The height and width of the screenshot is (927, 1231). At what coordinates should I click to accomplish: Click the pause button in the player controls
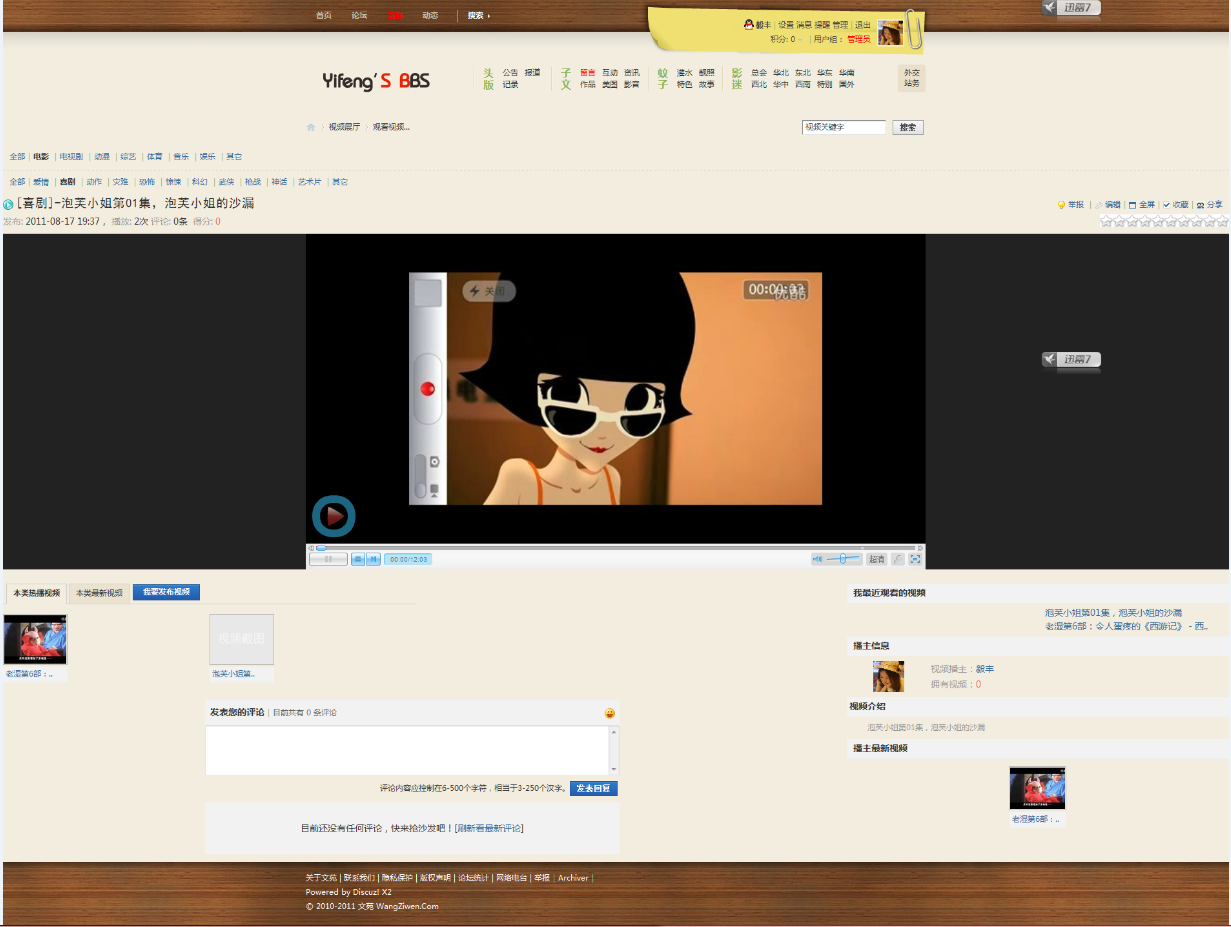tap(328, 559)
